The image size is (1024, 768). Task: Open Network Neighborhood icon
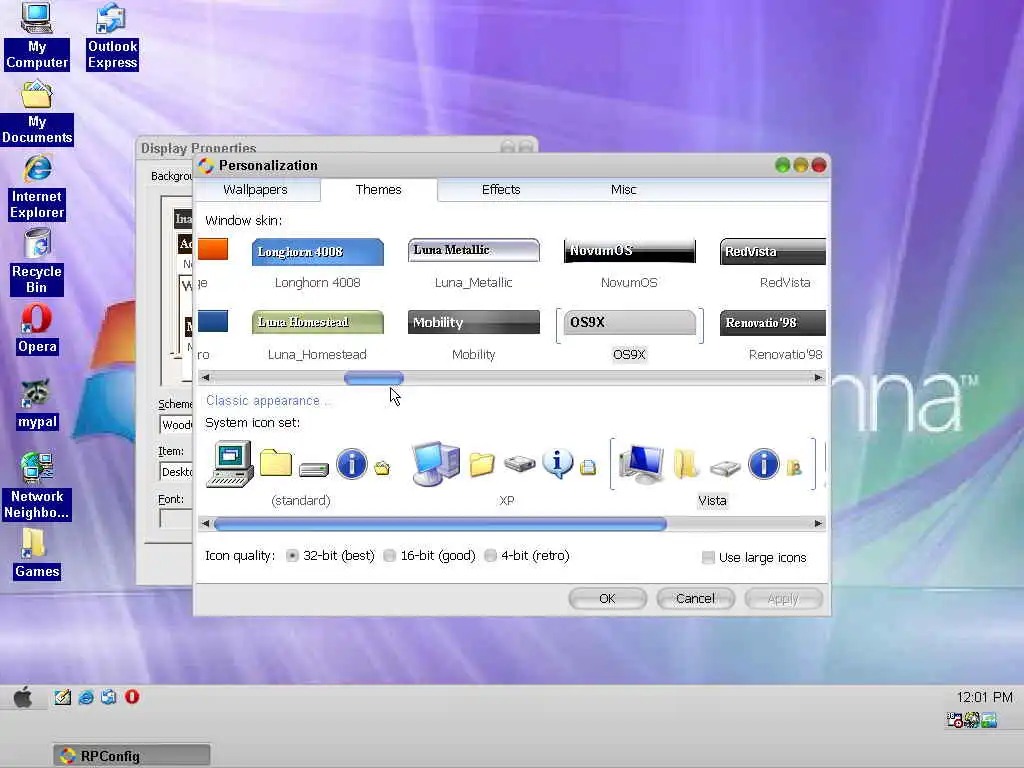coord(37,487)
